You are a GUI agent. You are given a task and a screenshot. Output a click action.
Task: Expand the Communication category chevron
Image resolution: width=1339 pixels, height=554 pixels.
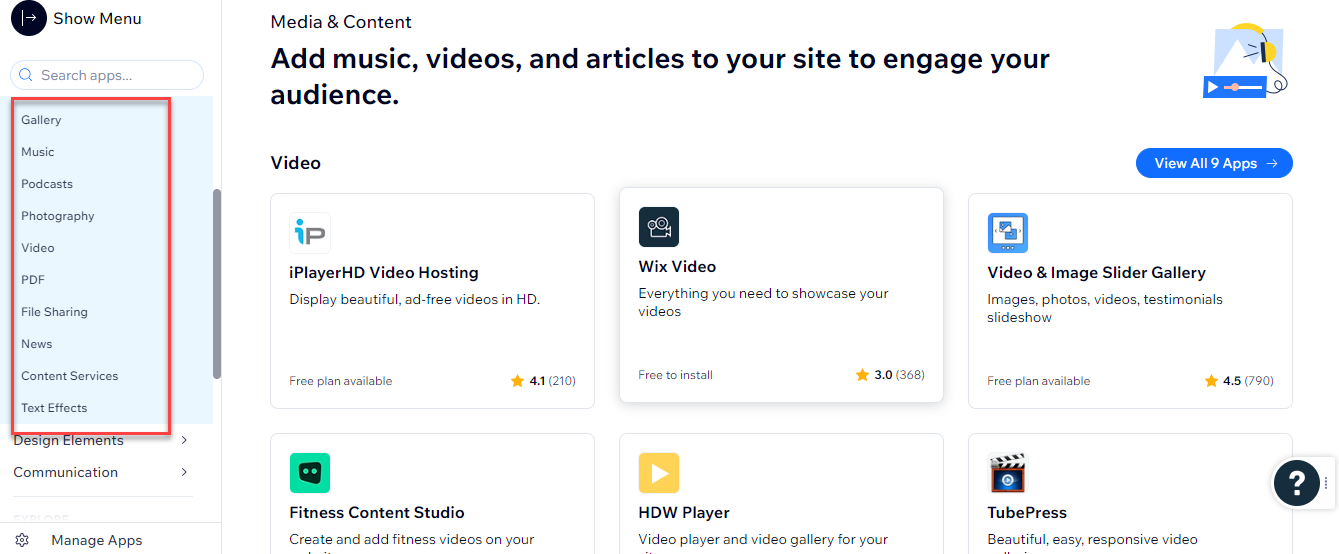184,472
